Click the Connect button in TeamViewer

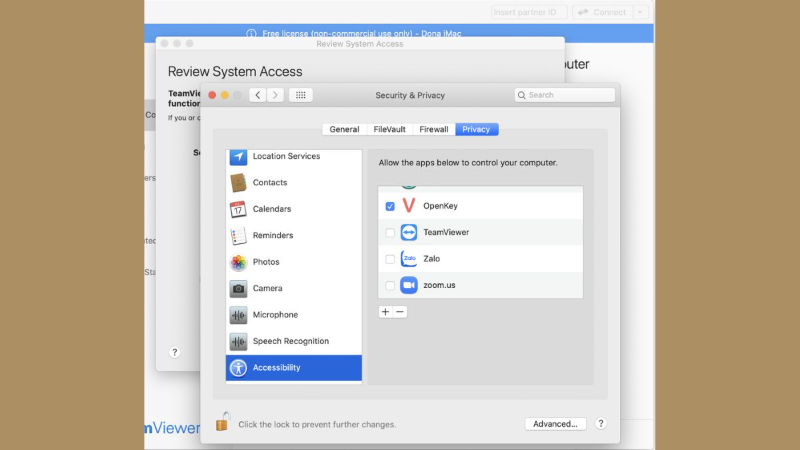point(603,12)
